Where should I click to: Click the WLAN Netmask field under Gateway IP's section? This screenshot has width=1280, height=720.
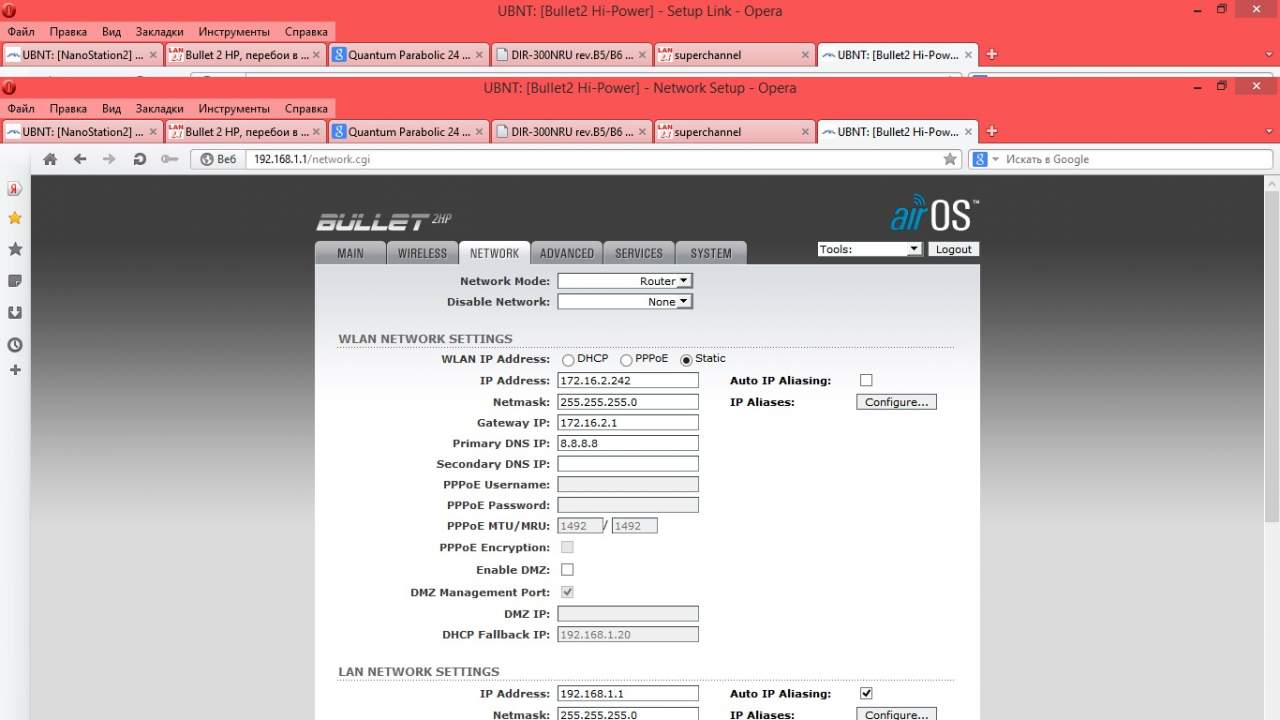[x=628, y=402]
